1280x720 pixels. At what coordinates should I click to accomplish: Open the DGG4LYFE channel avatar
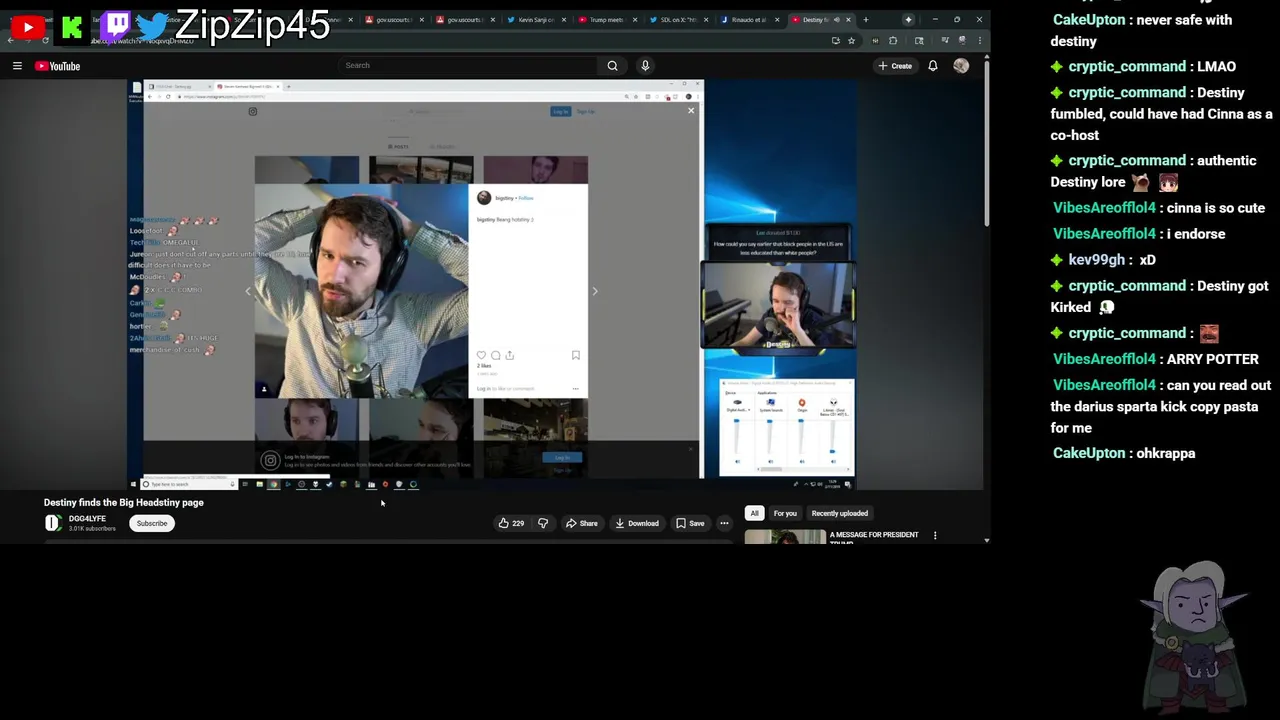click(x=53, y=523)
